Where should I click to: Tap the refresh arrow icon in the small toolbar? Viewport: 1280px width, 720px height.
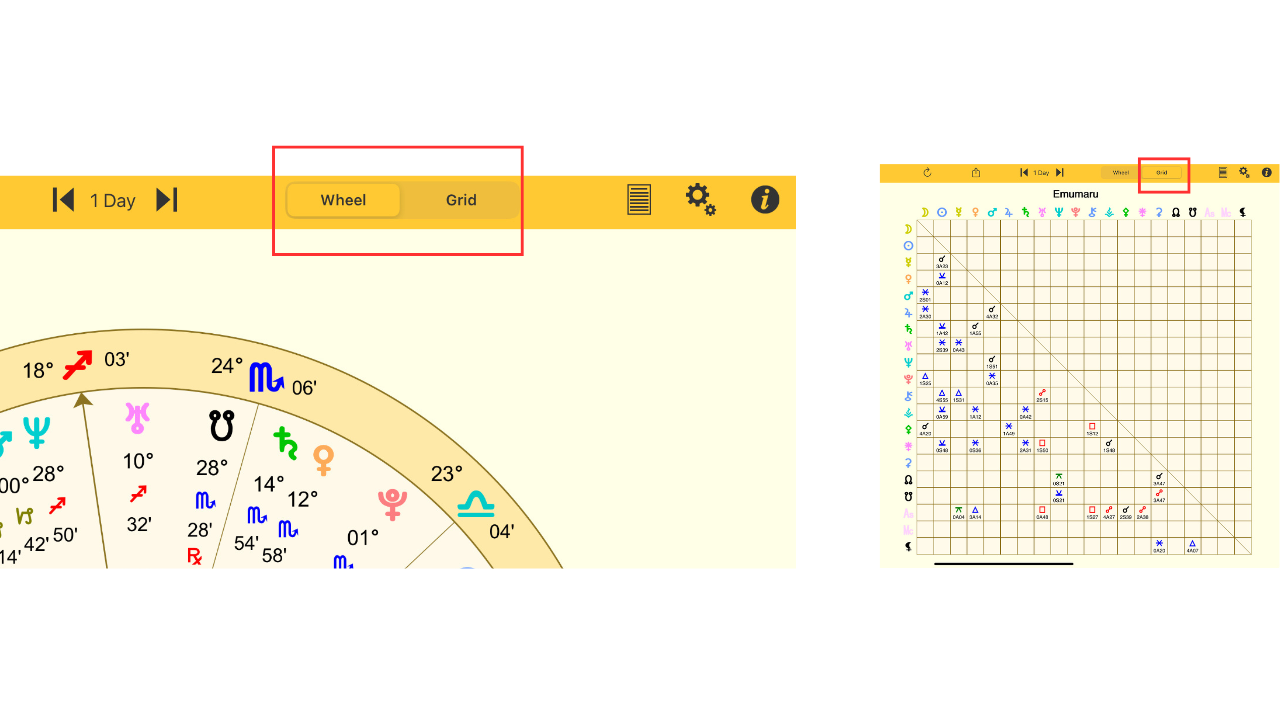927,173
